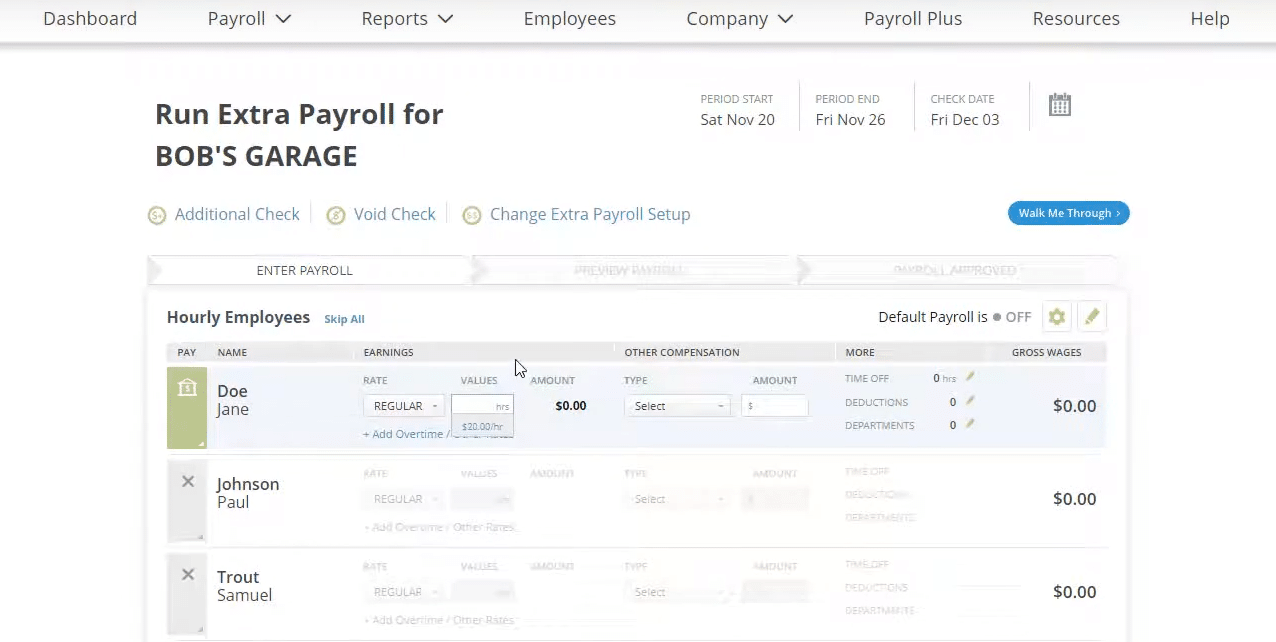
Task: Click Samuel Trout's hours field
Action: pyautogui.click(x=482, y=592)
